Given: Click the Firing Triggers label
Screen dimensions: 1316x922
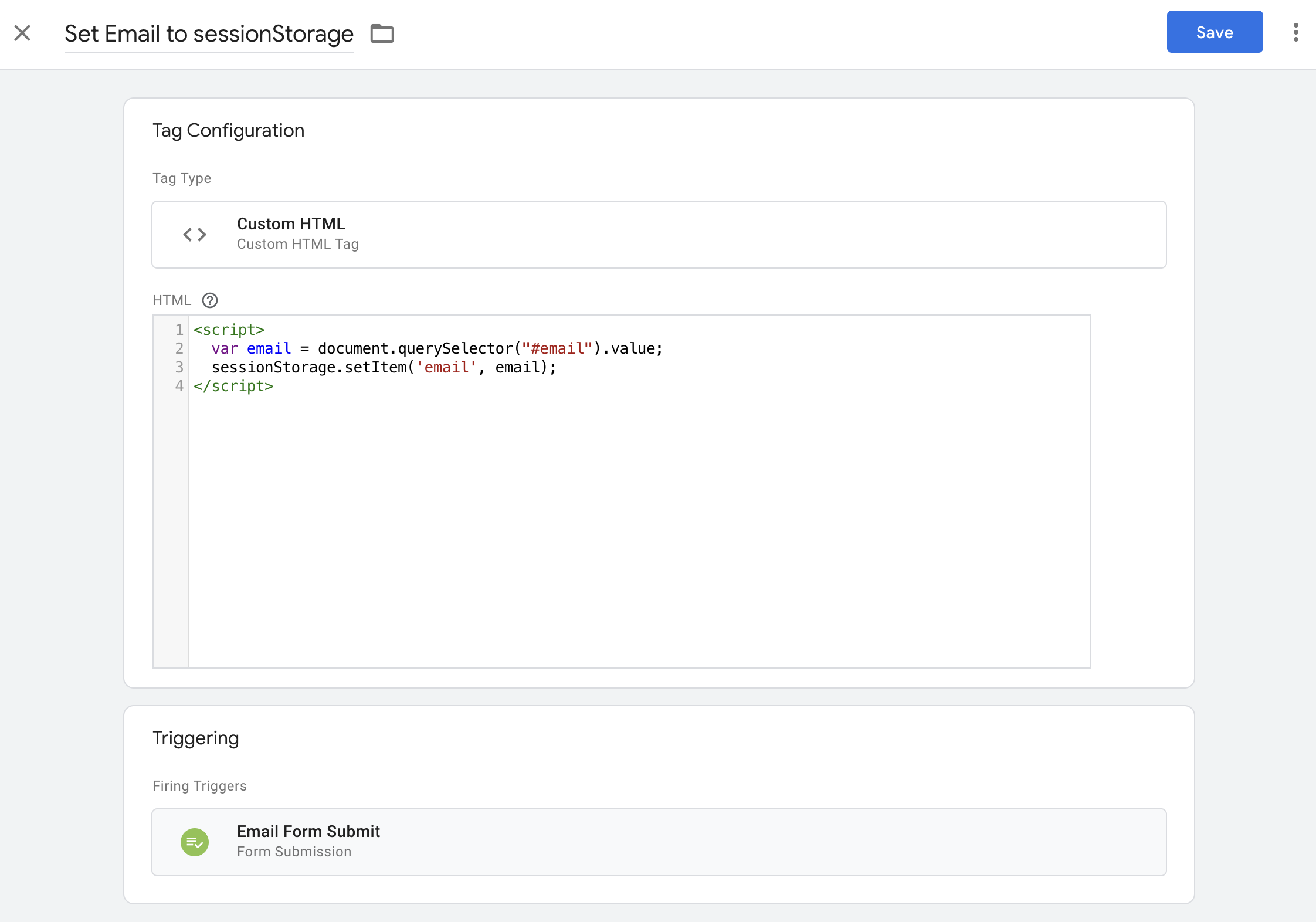Looking at the screenshot, I should (x=199, y=786).
